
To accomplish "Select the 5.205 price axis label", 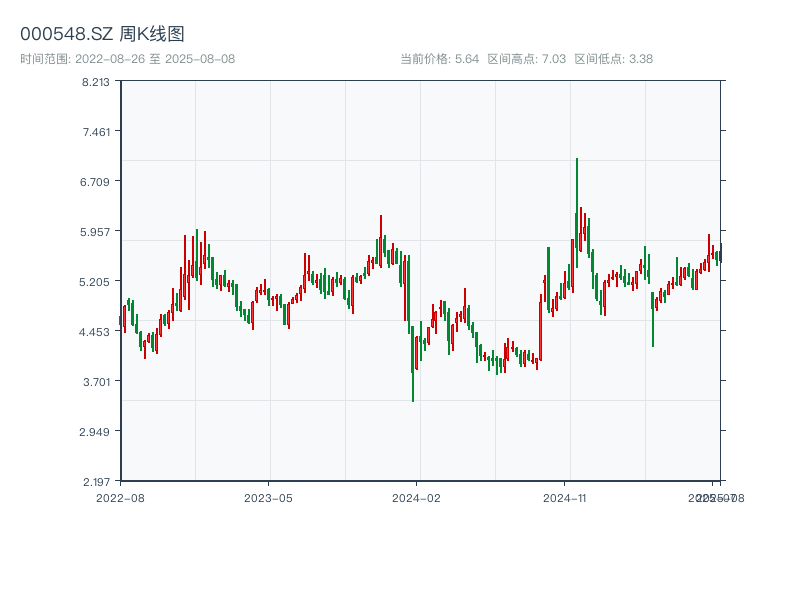I will pos(96,282).
